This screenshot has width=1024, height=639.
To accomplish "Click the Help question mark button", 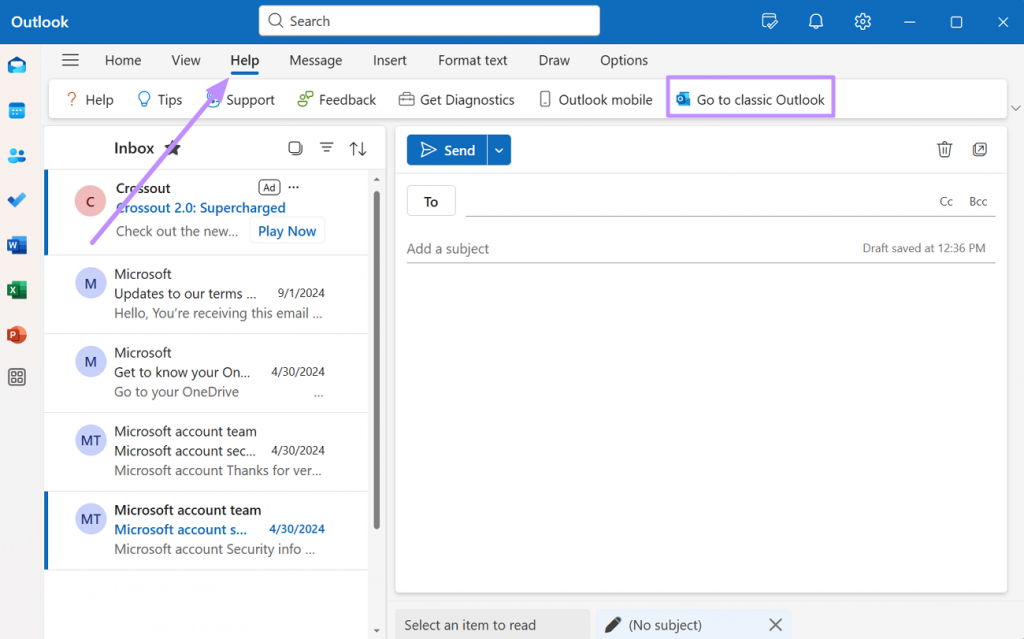I will click(89, 99).
